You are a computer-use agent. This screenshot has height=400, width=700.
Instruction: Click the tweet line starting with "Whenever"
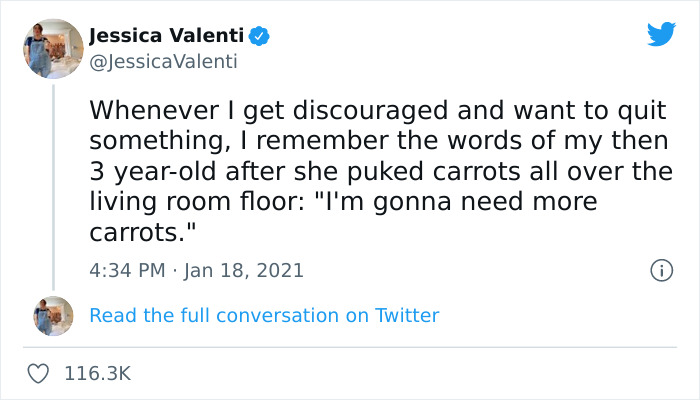[378, 109]
